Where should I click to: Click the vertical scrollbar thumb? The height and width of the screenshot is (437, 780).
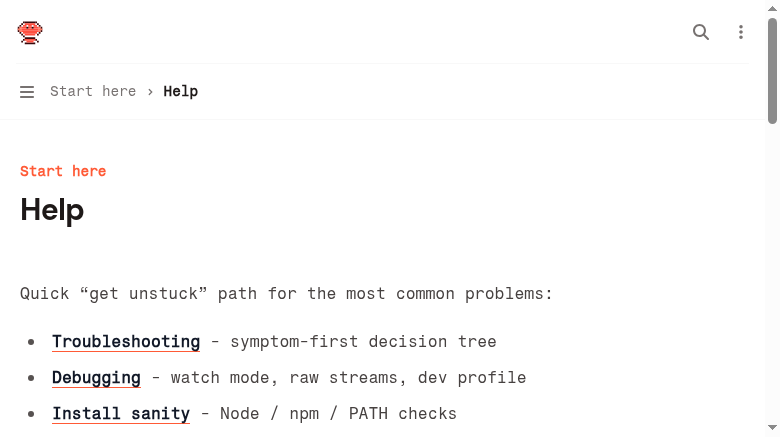[x=772, y=71]
